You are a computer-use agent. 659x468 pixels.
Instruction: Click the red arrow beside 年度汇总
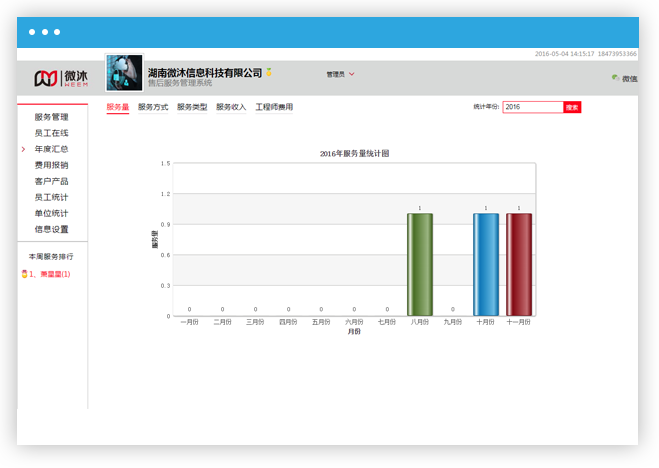click(23, 149)
